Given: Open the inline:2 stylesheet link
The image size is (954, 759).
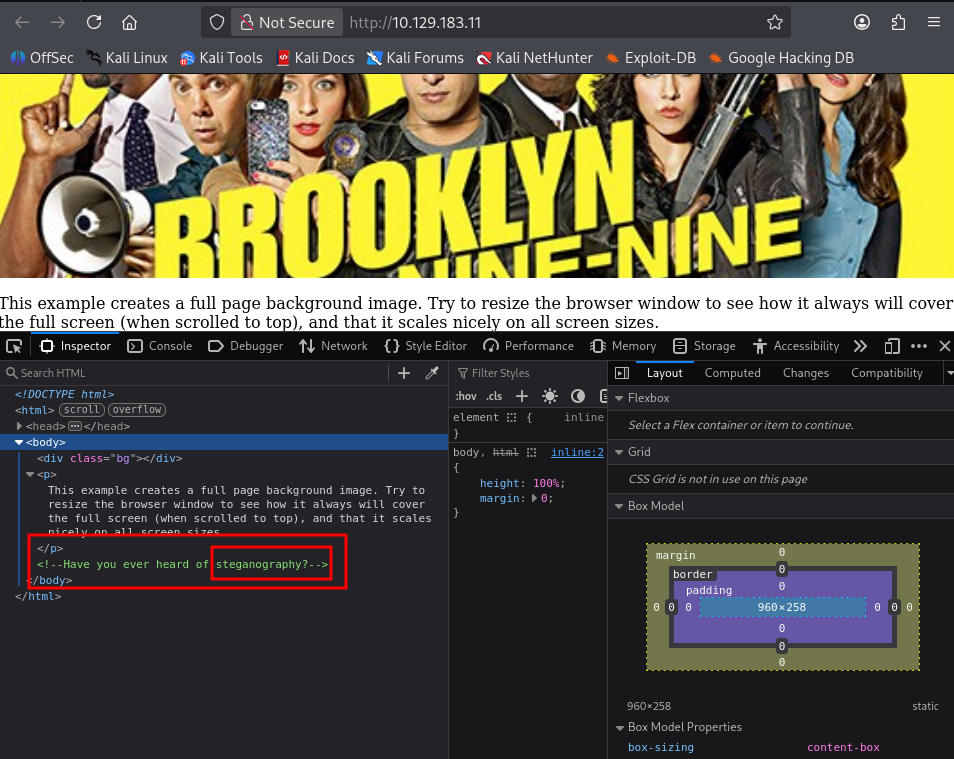Looking at the screenshot, I should [x=577, y=452].
